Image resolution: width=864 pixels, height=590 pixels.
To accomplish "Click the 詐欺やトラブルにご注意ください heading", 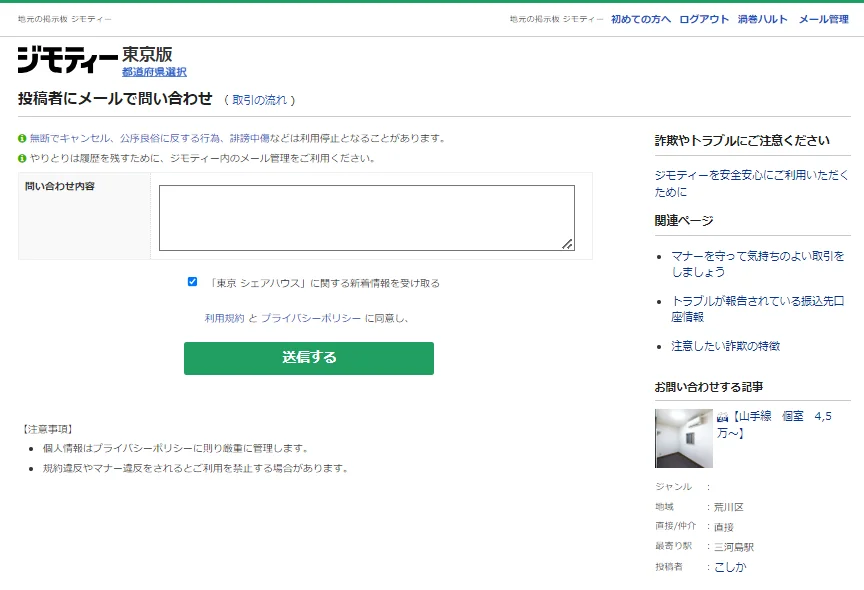I will point(742,140).
